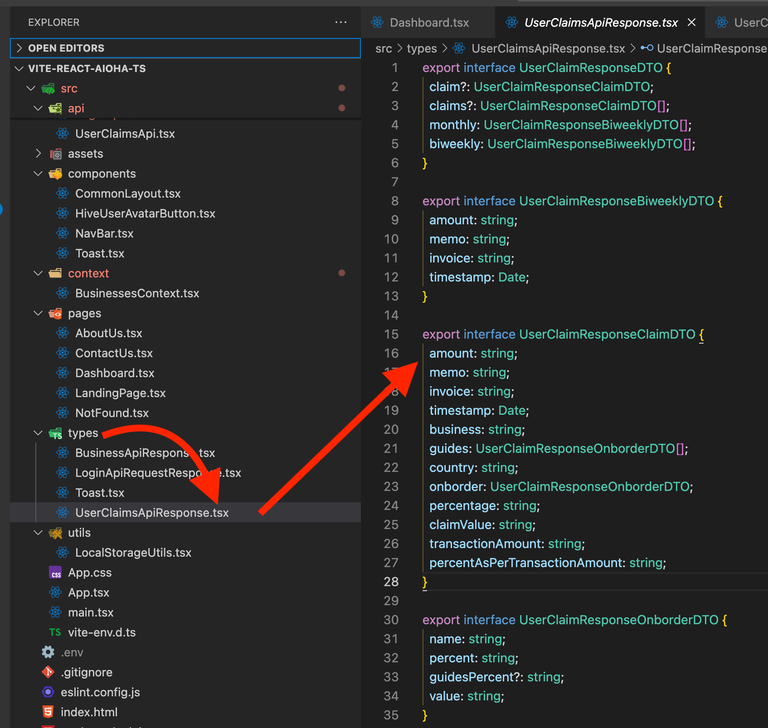Image resolution: width=768 pixels, height=728 pixels.
Task: Click interface symbol icon in breadcrumb
Action: click(647, 48)
